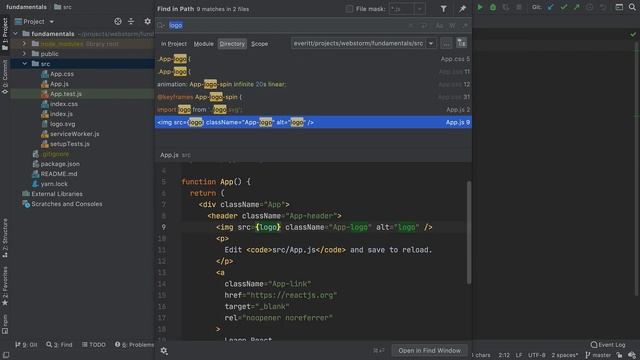The height and width of the screenshot is (360, 640).
Task: Click the lock icon in status bar
Action: coord(620,355)
